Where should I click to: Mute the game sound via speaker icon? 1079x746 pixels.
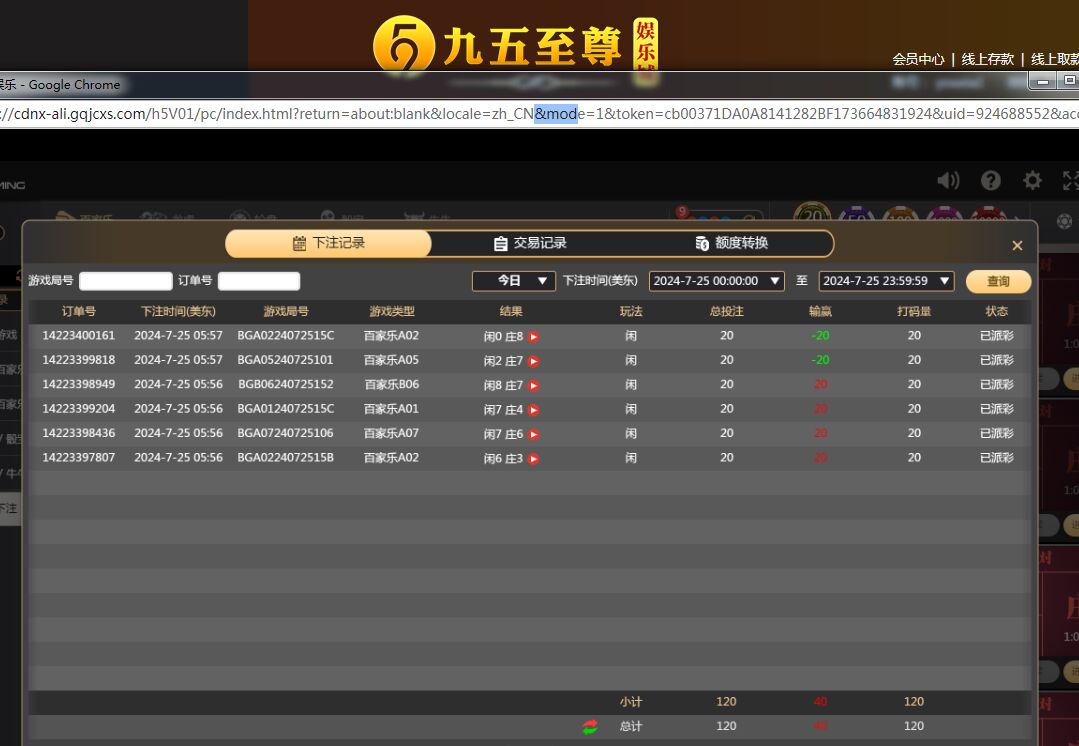click(x=947, y=180)
